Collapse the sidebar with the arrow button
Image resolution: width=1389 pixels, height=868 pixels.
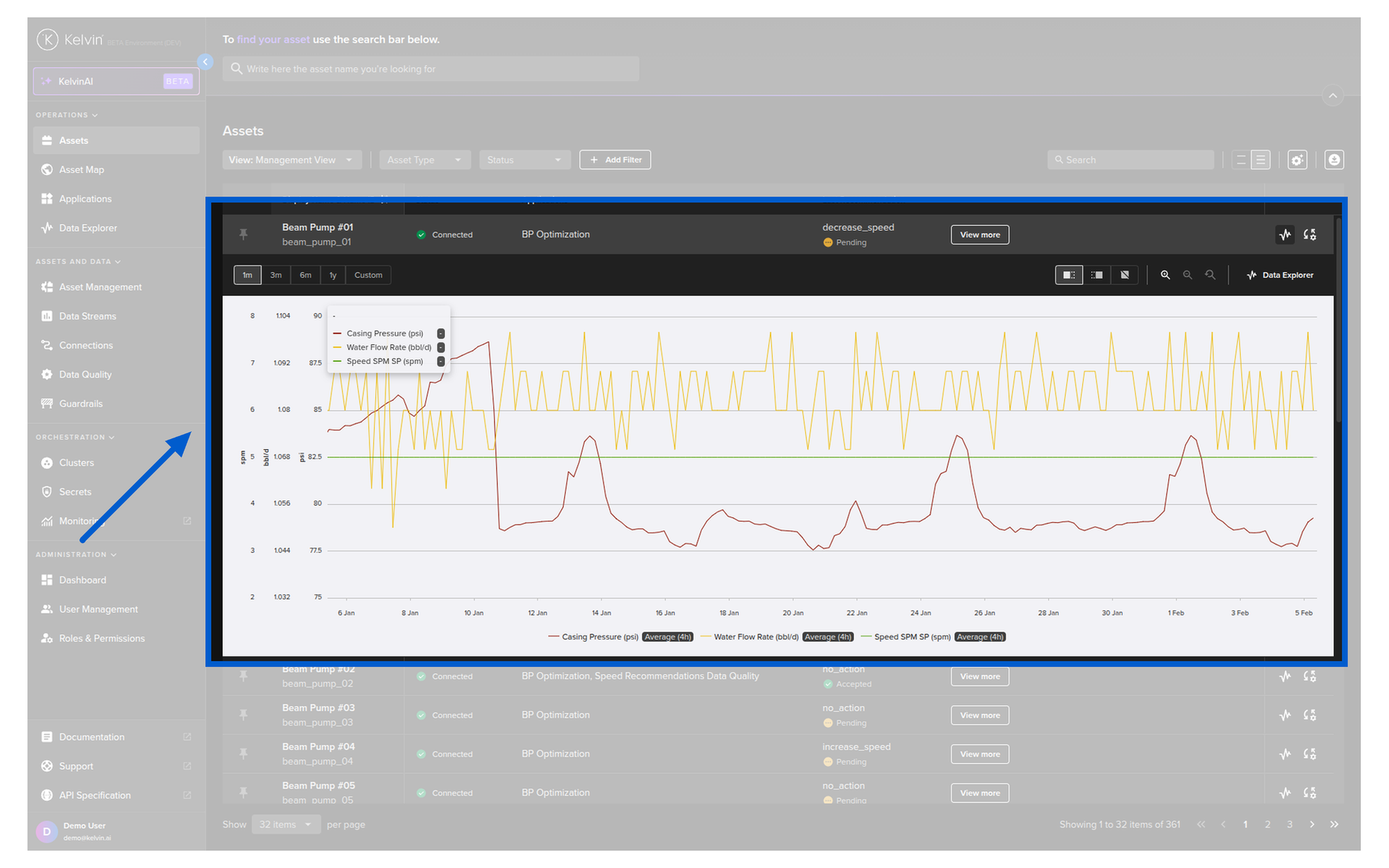coord(205,62)
